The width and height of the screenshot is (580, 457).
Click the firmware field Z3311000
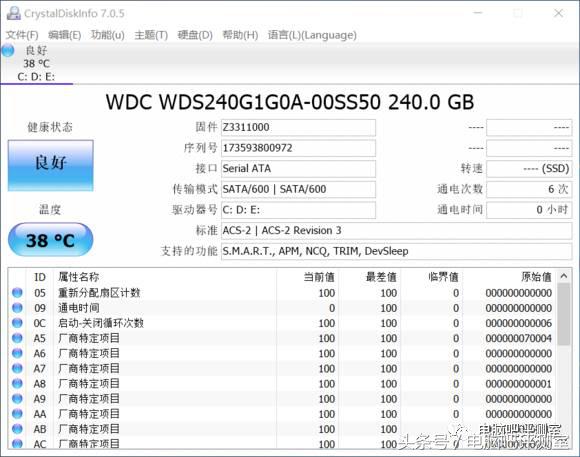coord(298,128)
